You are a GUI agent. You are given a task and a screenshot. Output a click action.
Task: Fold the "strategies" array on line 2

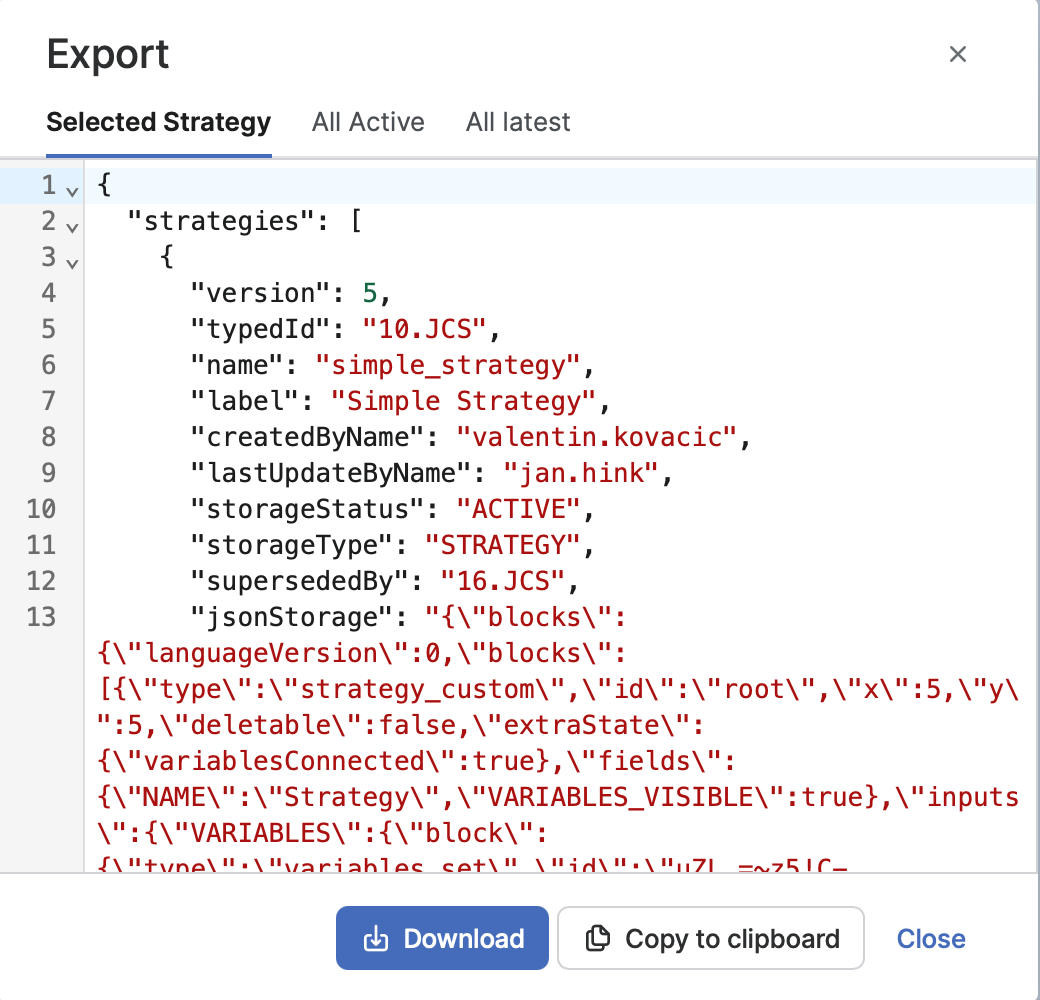[71, 226]
